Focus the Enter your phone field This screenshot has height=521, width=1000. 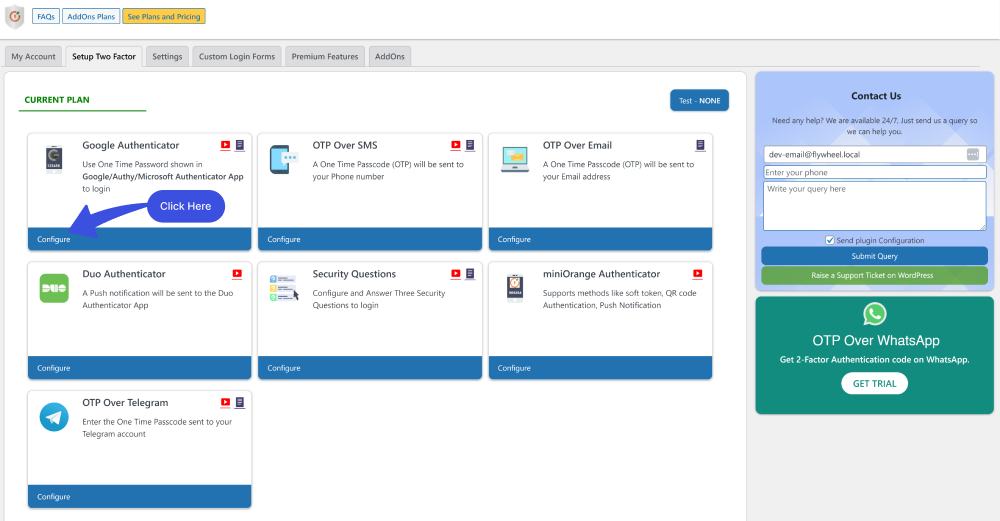pos(874,172)
